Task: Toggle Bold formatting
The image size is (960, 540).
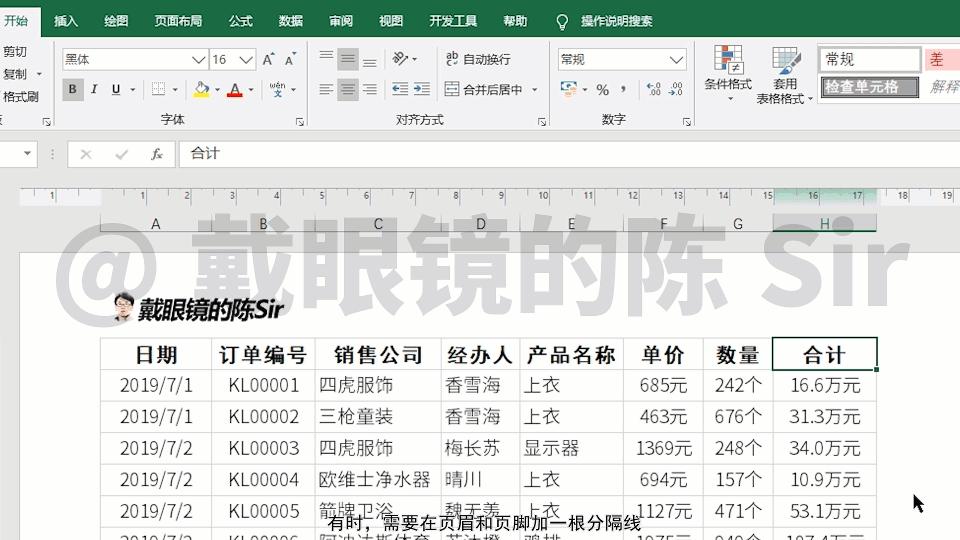Action: coord(72,89)
